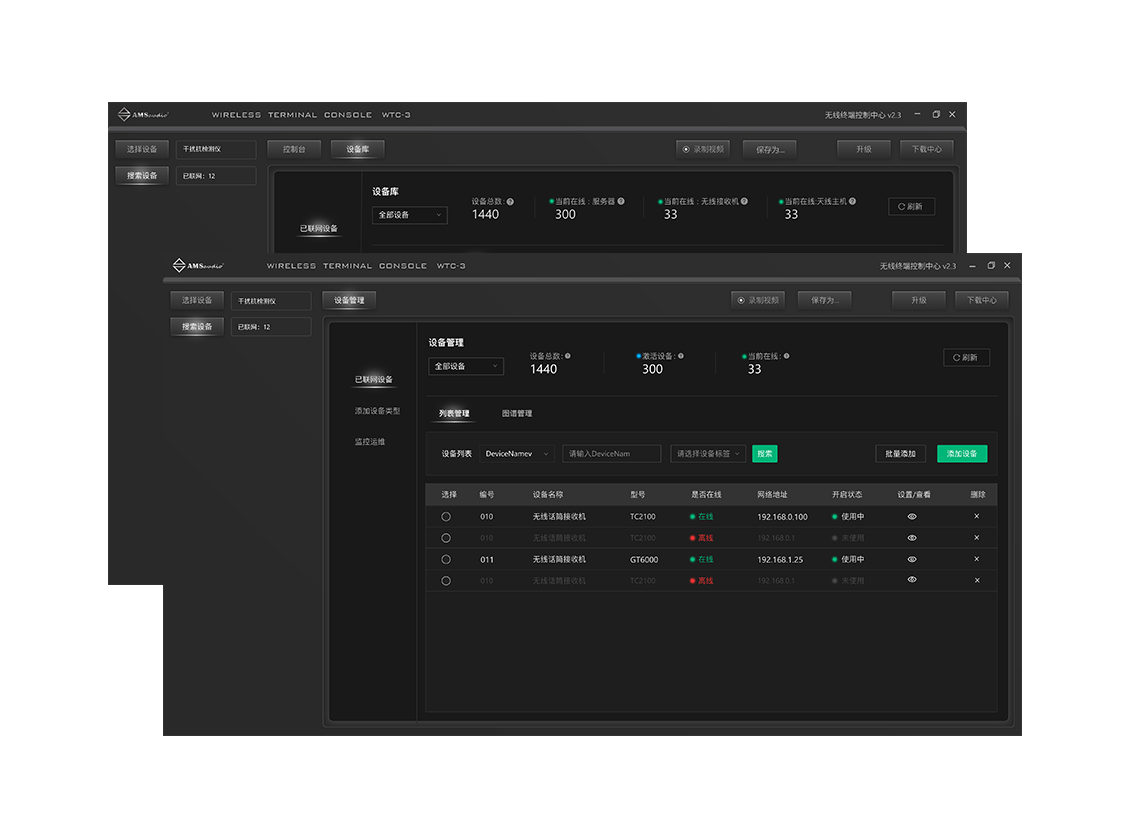Click help icon next to 激活设备
This screenshot has height=828, width=1134.
(x=681, y=356)
